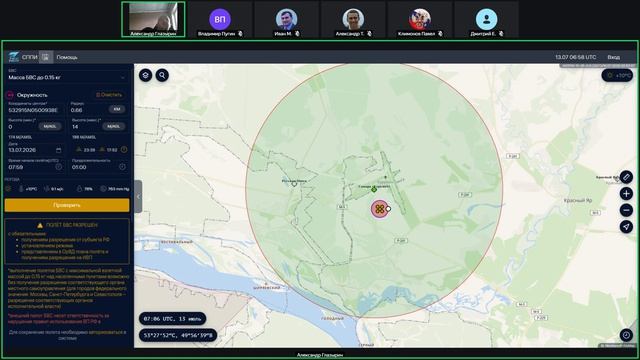Image resolution: width=640 pixels, height=360 pixels.
Task: Toggle maximum altitude M/AGL unit
Action: click(113, 127)
